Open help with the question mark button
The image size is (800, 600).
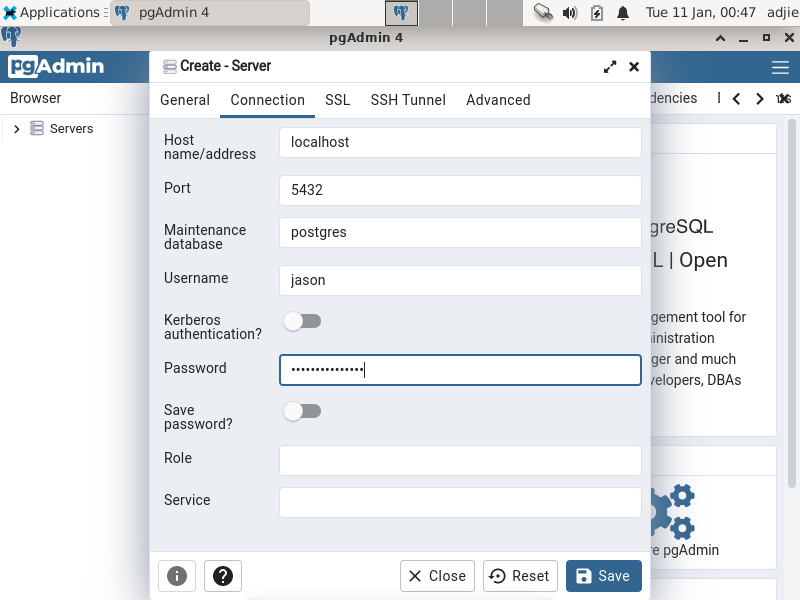pos(223,576)
